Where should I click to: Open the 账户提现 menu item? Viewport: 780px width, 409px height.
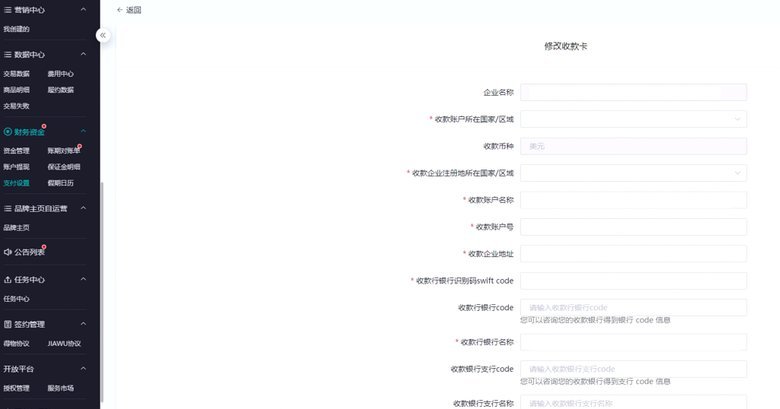(x=16, y=167)
